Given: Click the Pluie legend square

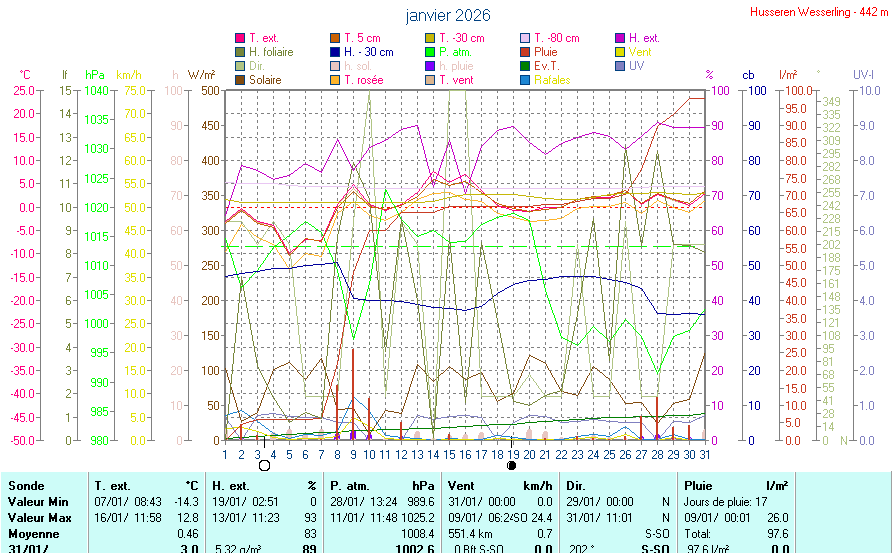Looking at the screenshot, I should point(525,52).
